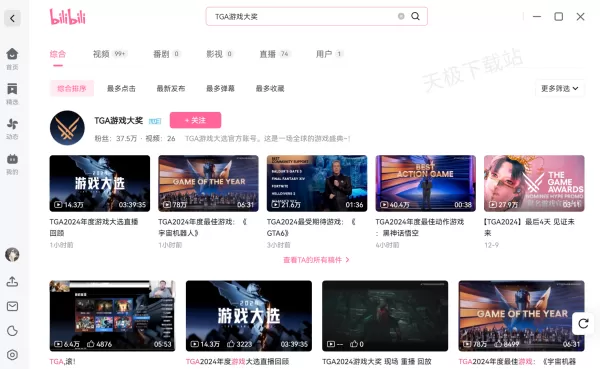Open the Dynamics pinwheel icon in sidebar
This screenshot has width=600, height=369.
pyautogui.click(x=12, y=129)
